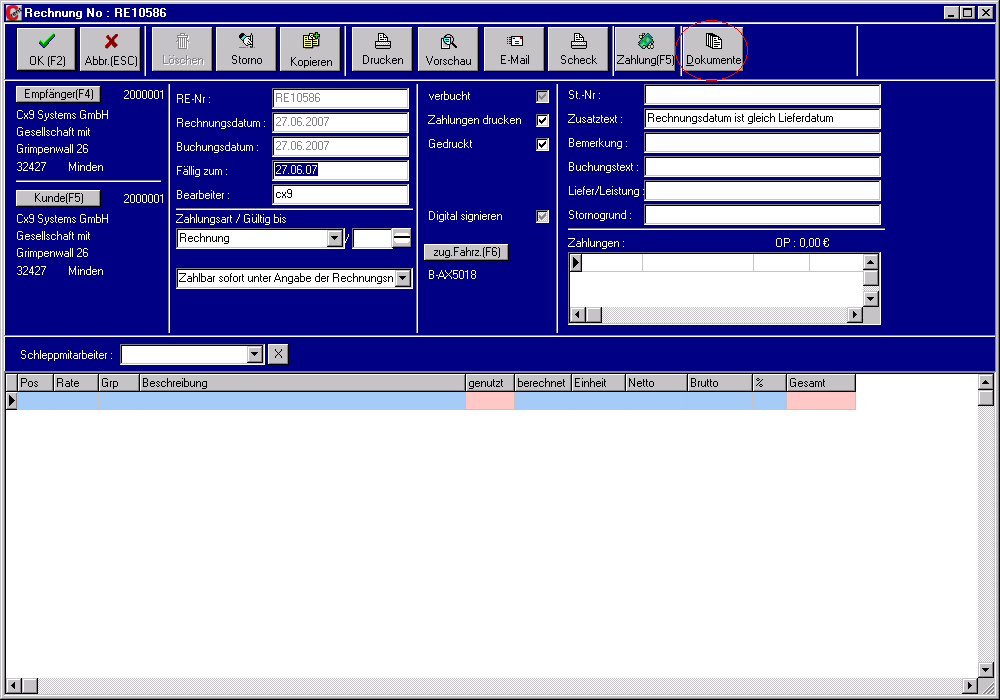Click the Abbr.(ESC) cancel icon
Image resolution: width=1000 pixels, height=700 pixels.
coord(110,48)
